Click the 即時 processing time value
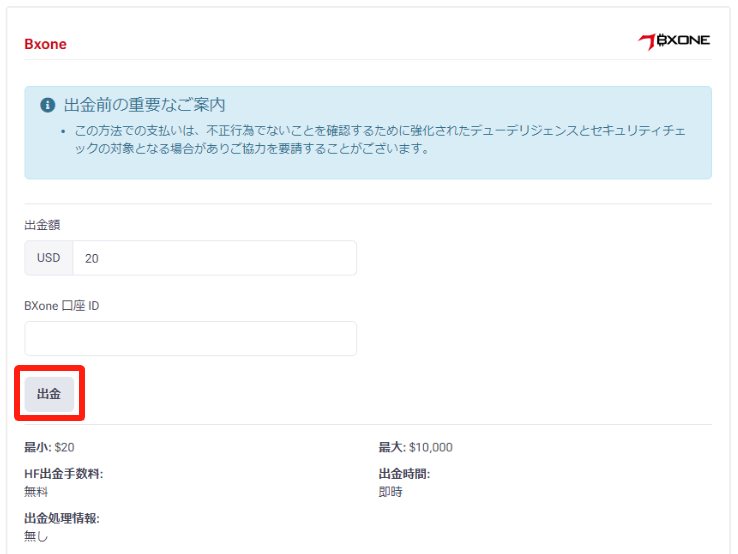The height and width of the screenshot is (554, 738). (390, 491)
